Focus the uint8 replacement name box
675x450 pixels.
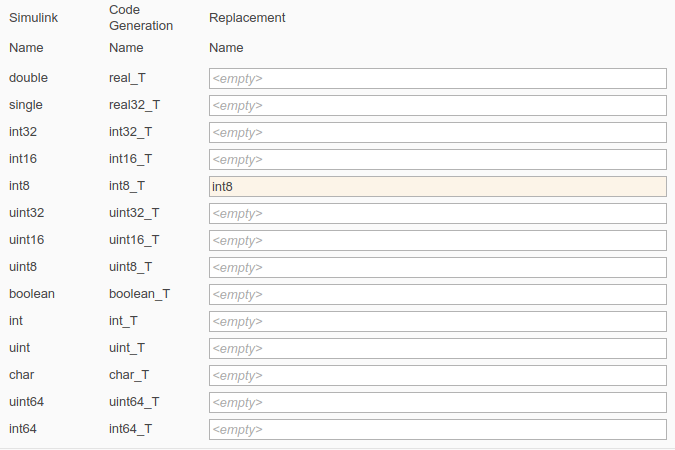point(437,267)
